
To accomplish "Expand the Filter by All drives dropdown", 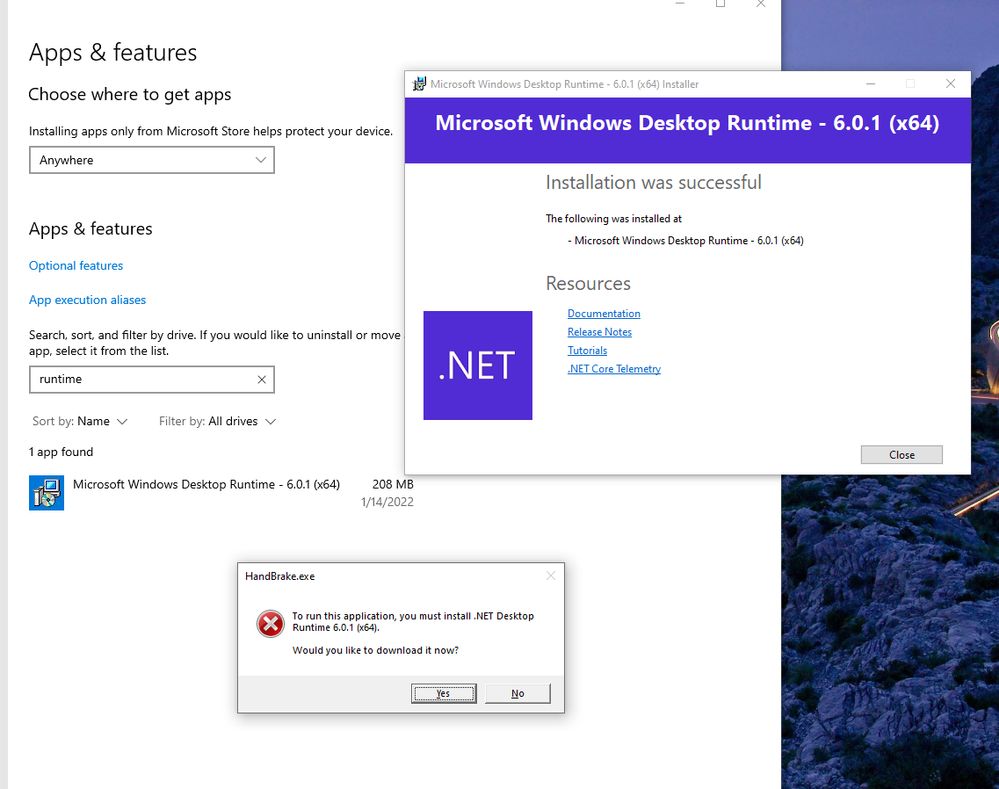I will pyautogui.click(x=217, y=421).
